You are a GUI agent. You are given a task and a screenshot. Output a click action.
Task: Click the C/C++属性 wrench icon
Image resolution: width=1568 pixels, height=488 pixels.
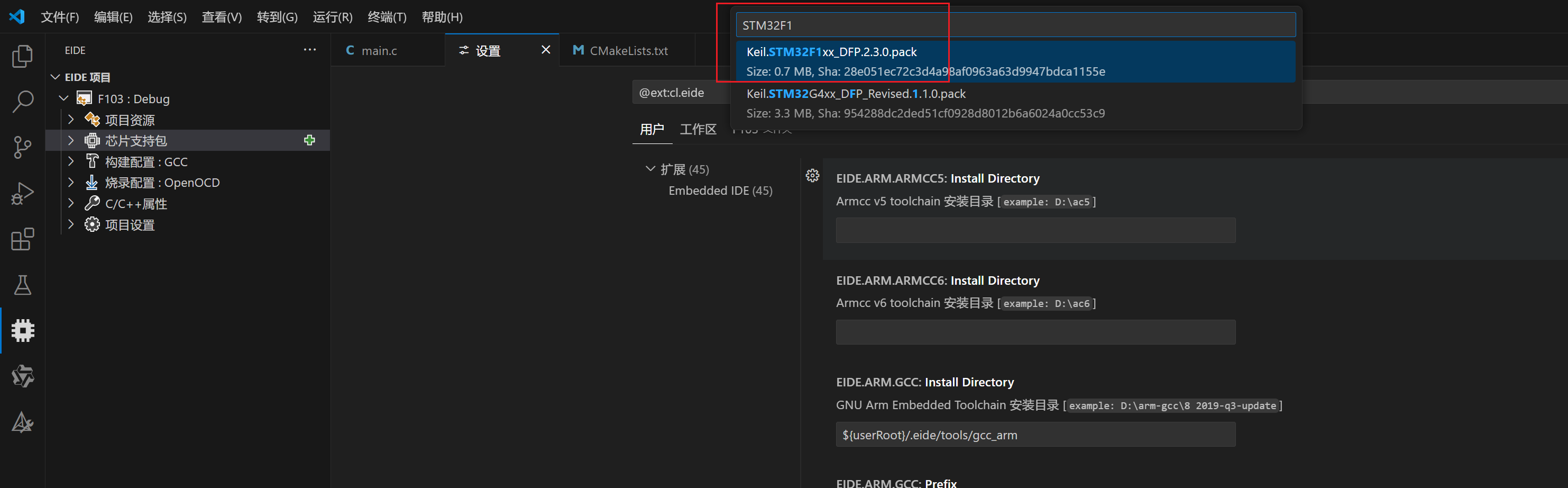[92, 203]
